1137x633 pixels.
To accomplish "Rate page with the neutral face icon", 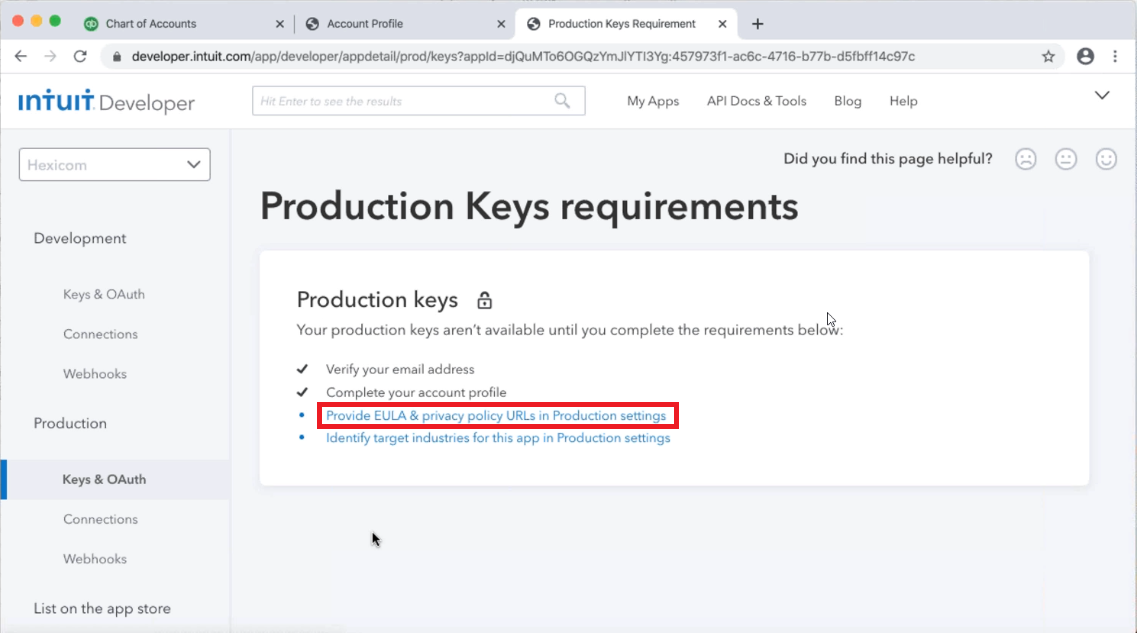I will [1066, 159].
